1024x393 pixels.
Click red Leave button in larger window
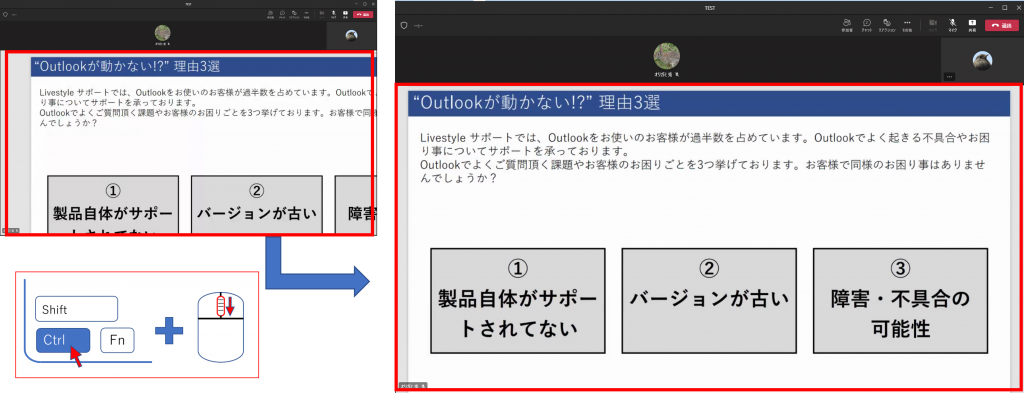point(1002,25)
